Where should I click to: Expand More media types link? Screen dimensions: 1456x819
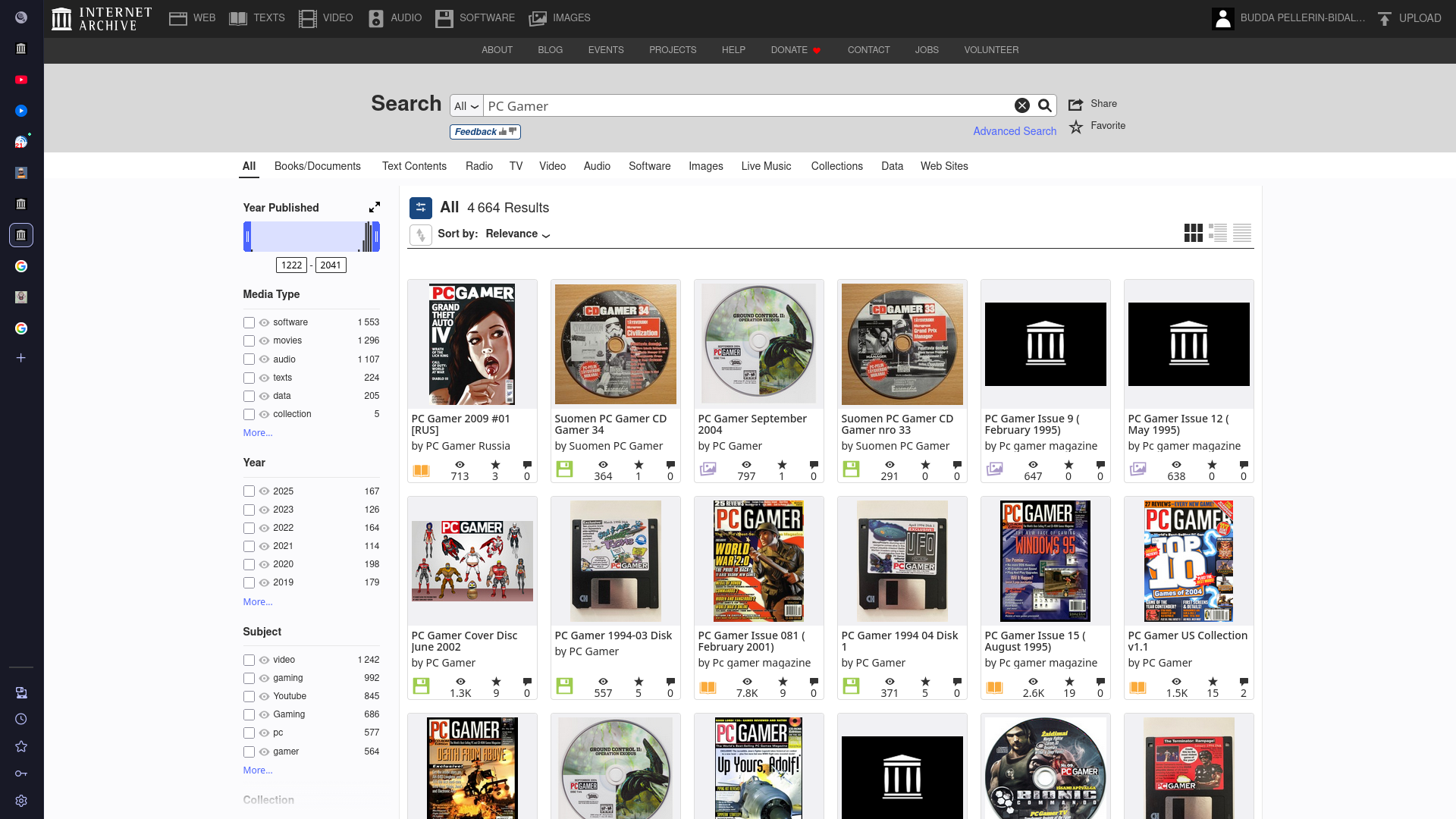pos(258,433)
